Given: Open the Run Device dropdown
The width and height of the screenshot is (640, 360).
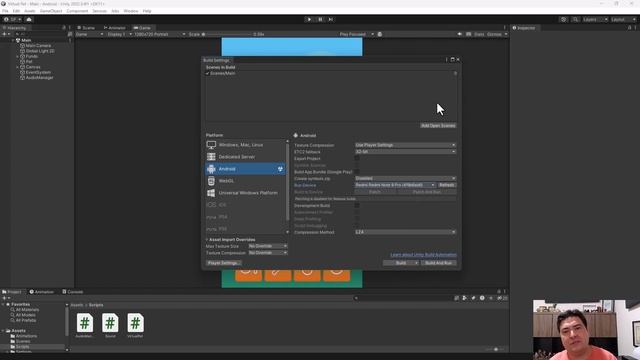Looking at the screenshot, I should tap(395, 185).
